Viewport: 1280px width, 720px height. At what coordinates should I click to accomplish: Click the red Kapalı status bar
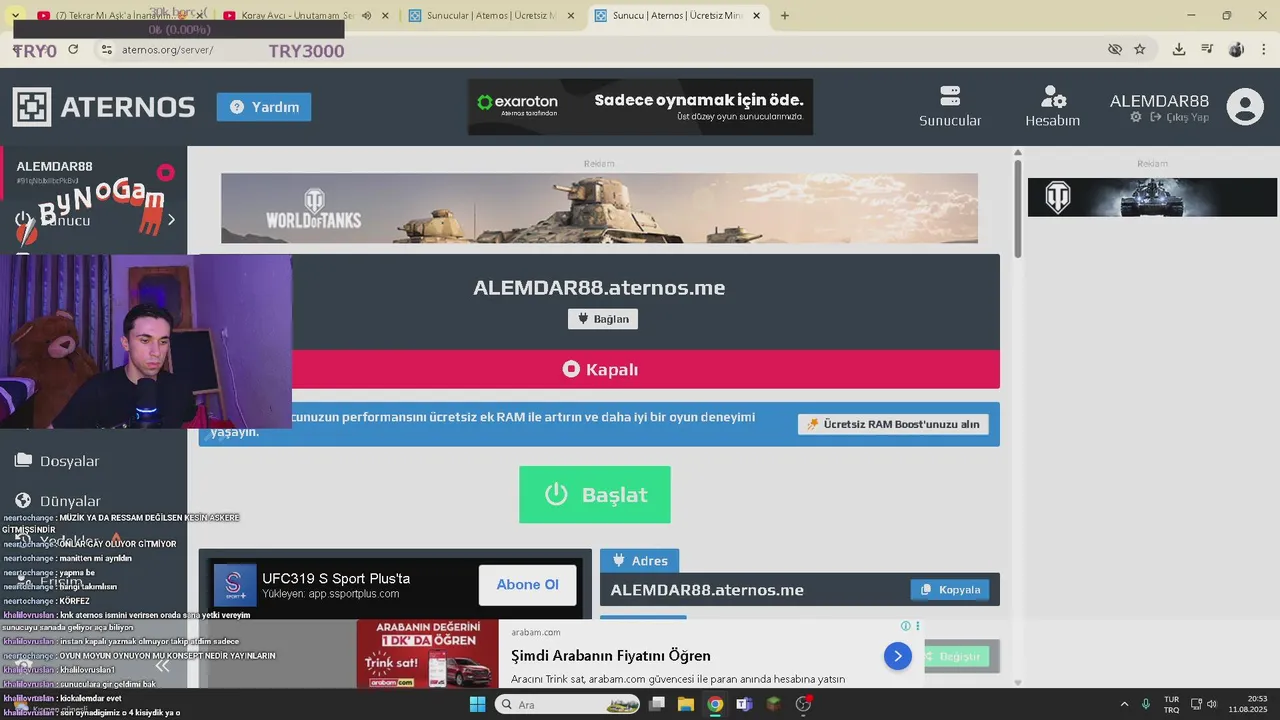coord(599,369)
